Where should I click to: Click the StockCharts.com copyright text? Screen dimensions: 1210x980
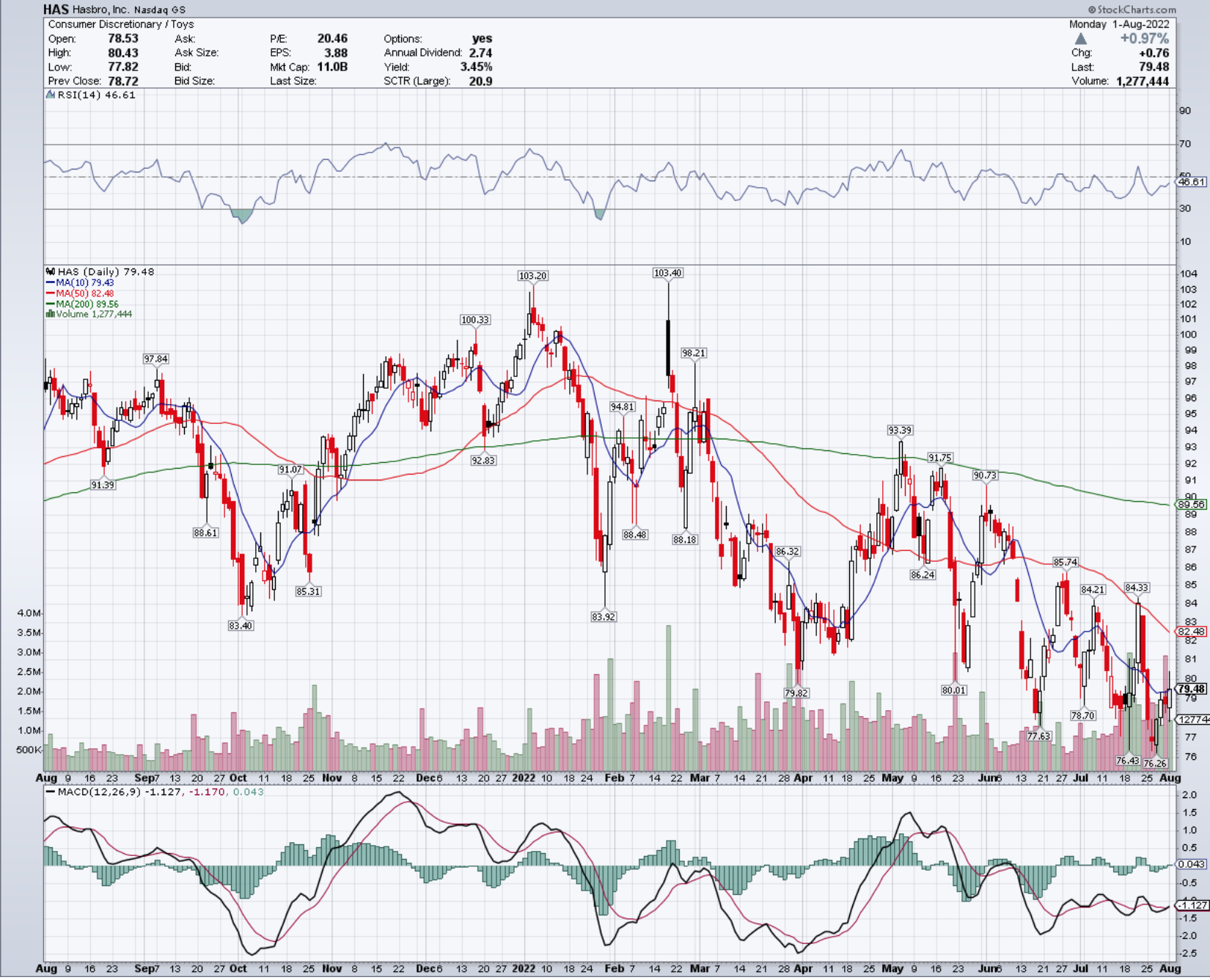(1132, 10)
